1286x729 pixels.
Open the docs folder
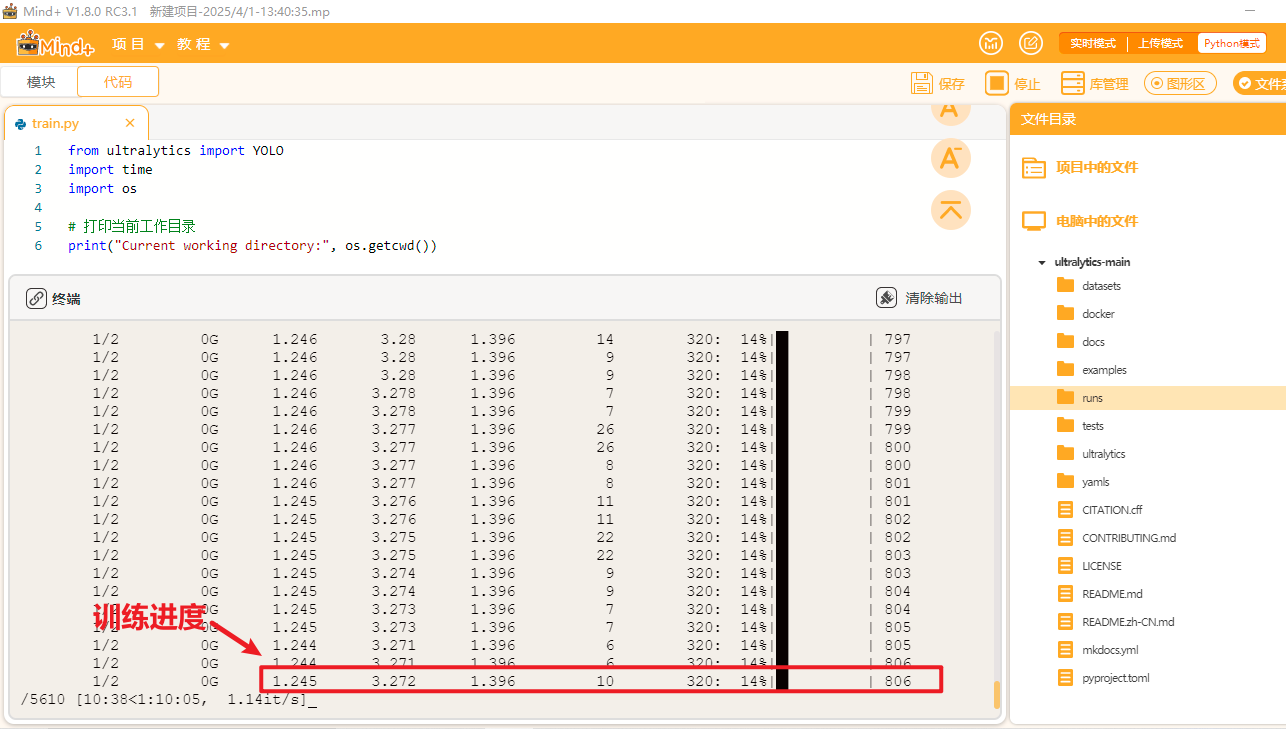pyautogui.click(x=1081, y=342)
